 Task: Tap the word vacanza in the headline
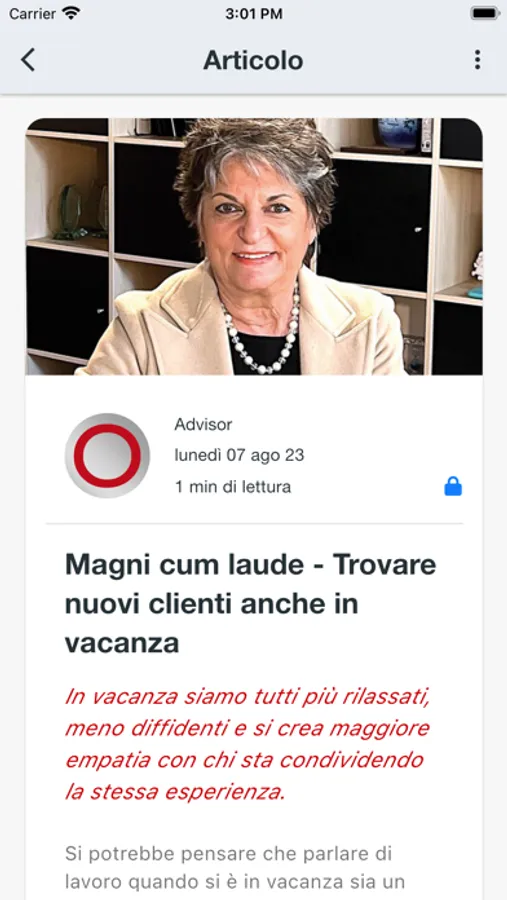click(x=122, y=643)
